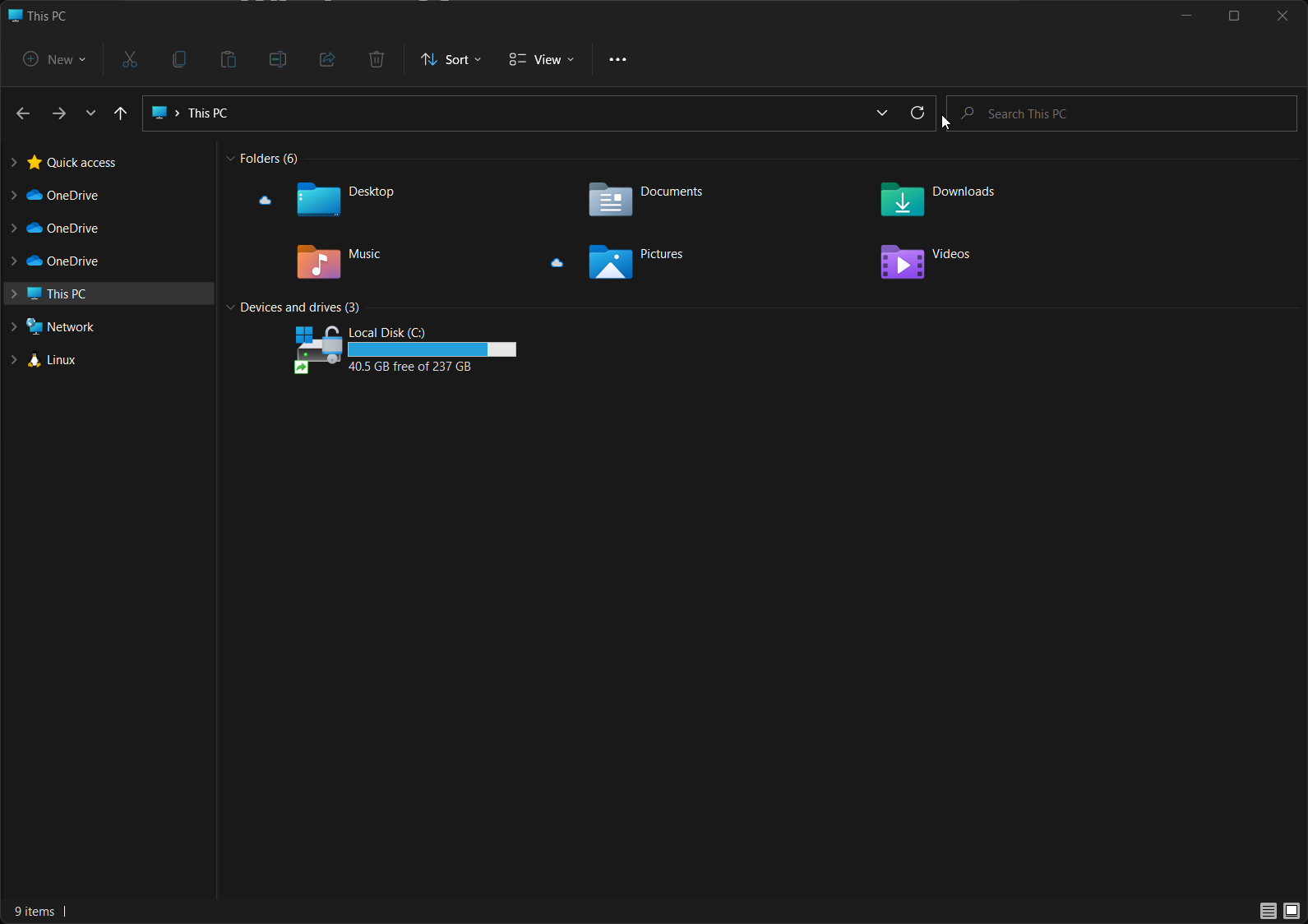Click This PC breadcrumb in address bar
The width and height of the screenshot is (1308, 924).
click(207, 113)
